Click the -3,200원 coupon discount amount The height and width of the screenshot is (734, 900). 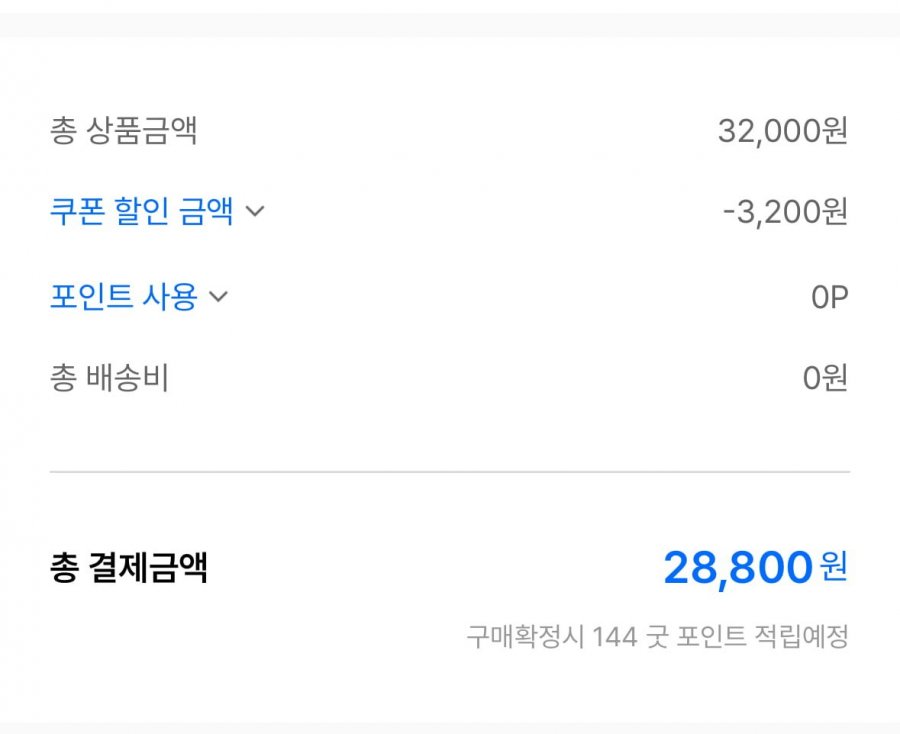[x=785, y=212]
